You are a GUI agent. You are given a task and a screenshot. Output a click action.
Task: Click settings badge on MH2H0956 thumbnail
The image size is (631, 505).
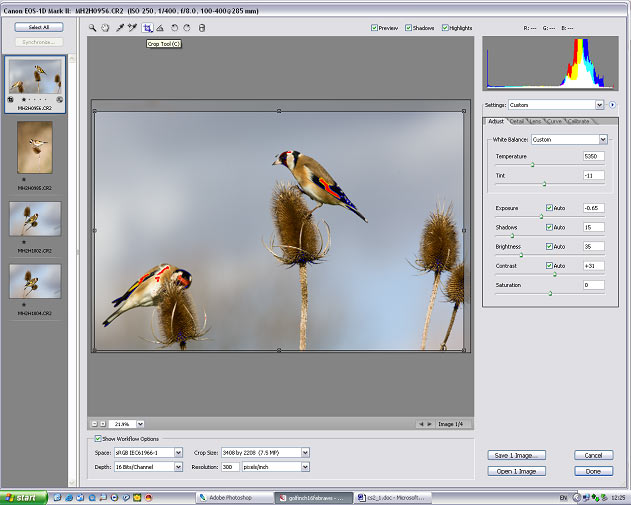click(x=60, y=99)
